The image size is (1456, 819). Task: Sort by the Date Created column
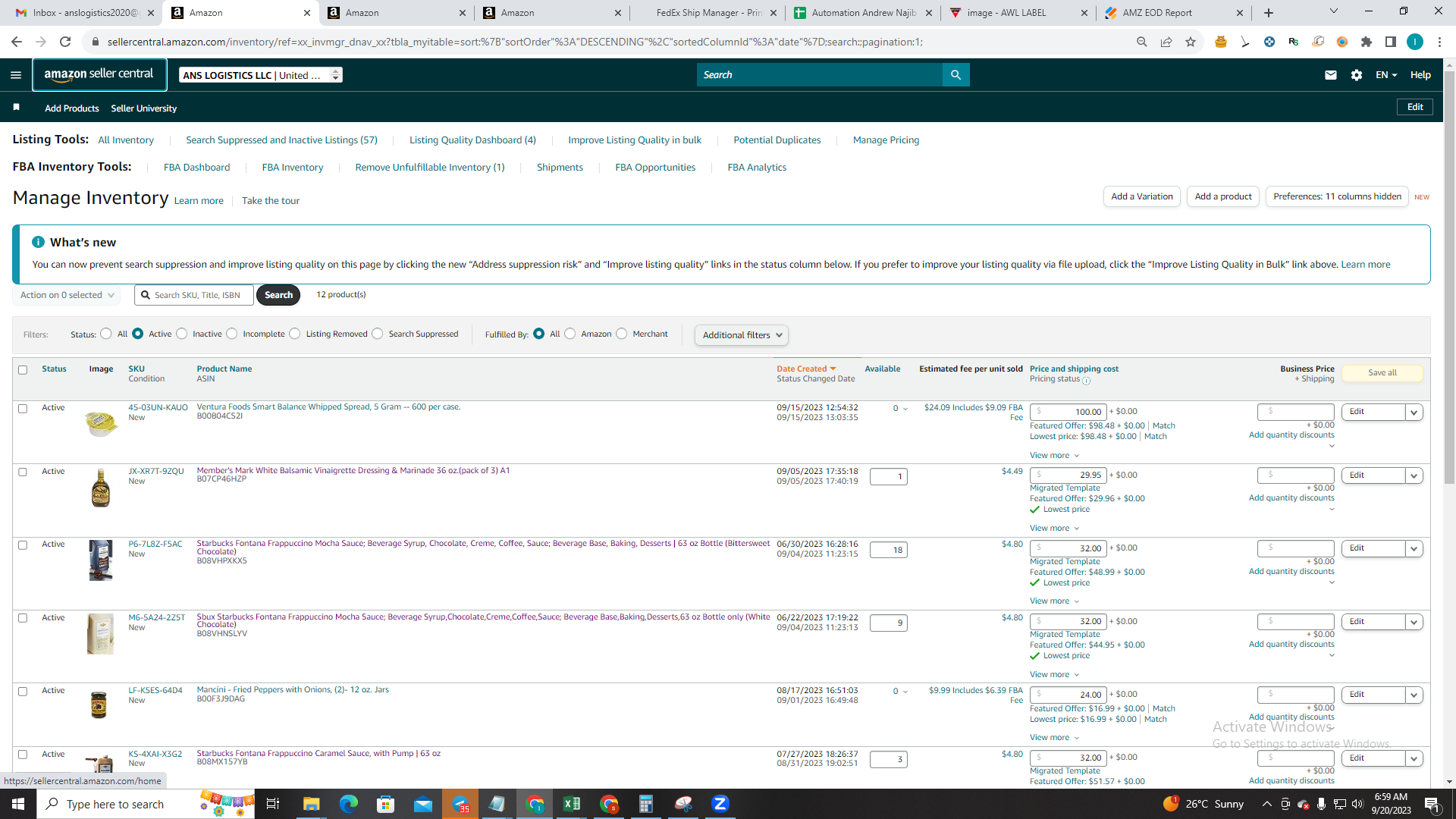805,369
